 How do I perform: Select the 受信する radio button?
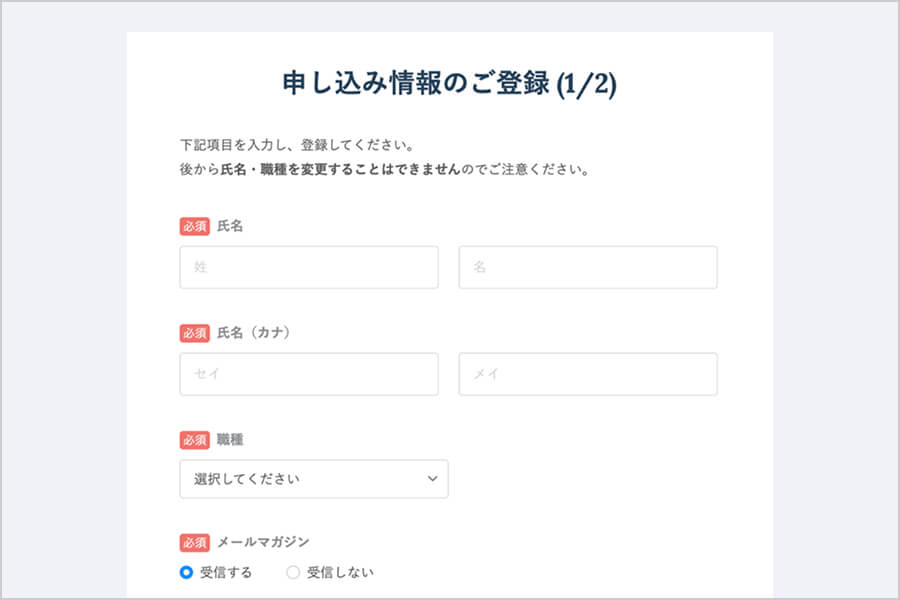(186, 573)
